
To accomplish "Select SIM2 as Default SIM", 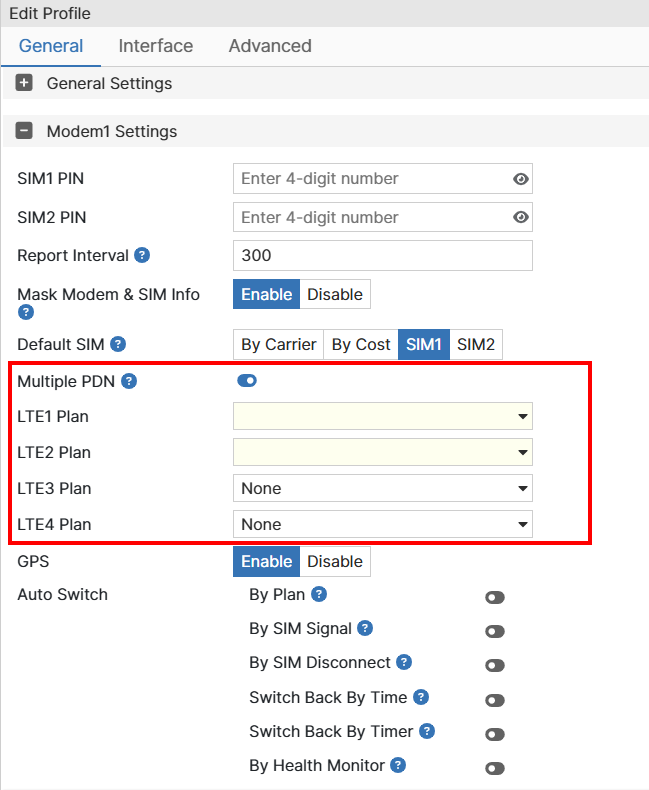I will click(x=475, y=344).
